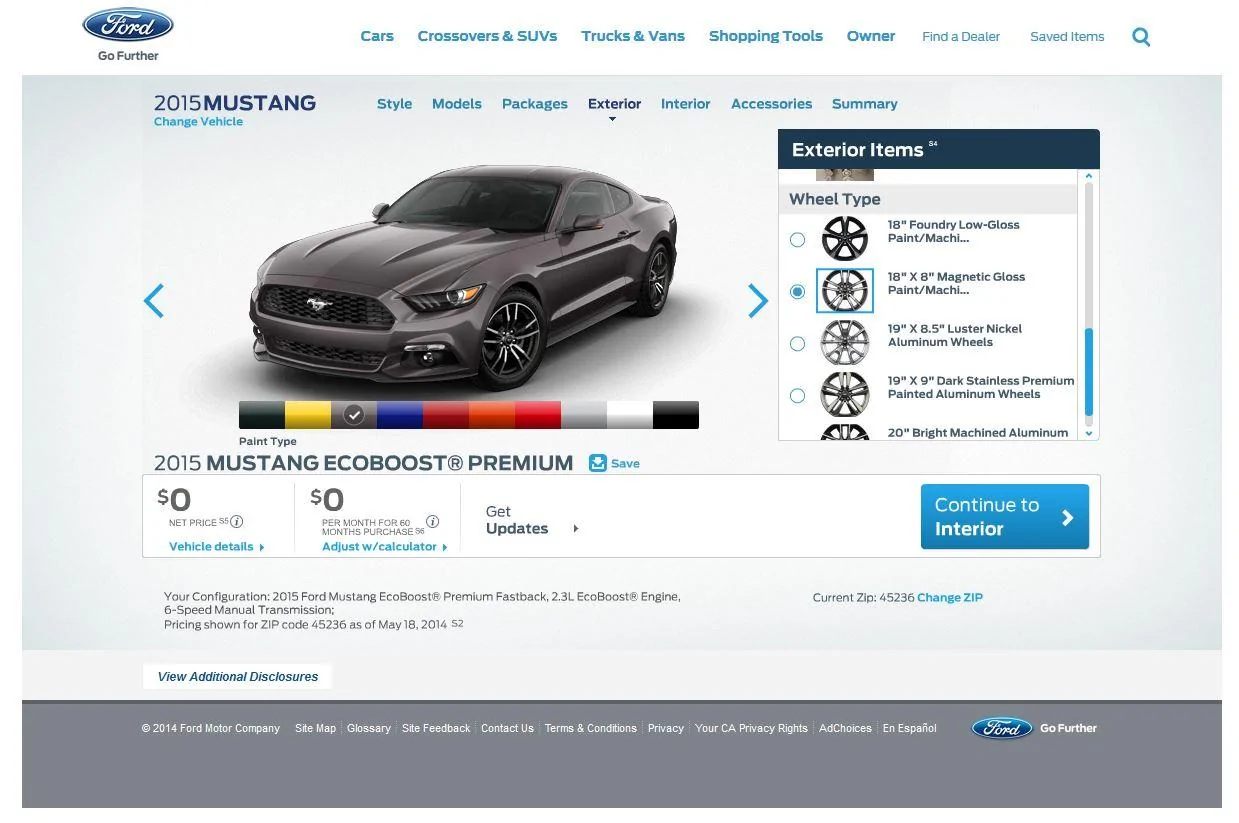This screenshot has height=823, width=1239.
Task: Pick the dark green paint swatch
Action: [262, 415]
